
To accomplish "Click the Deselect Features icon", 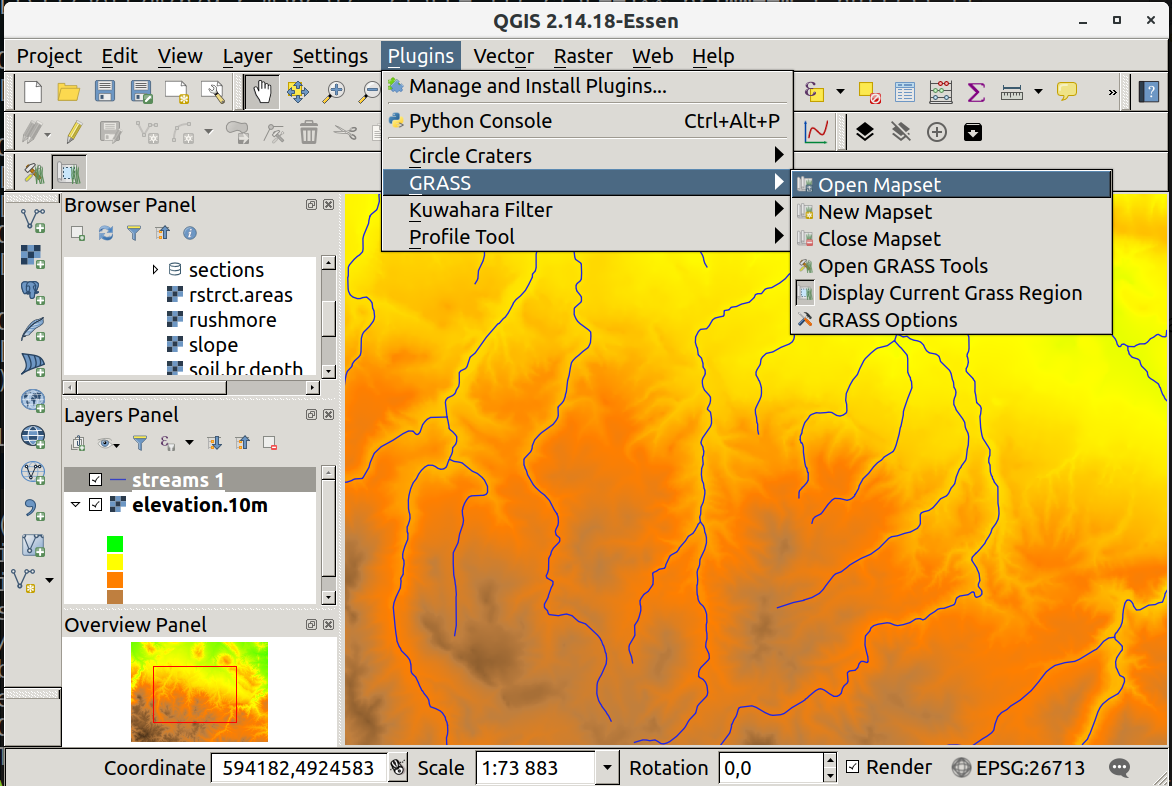I will (x=869, y=92).
